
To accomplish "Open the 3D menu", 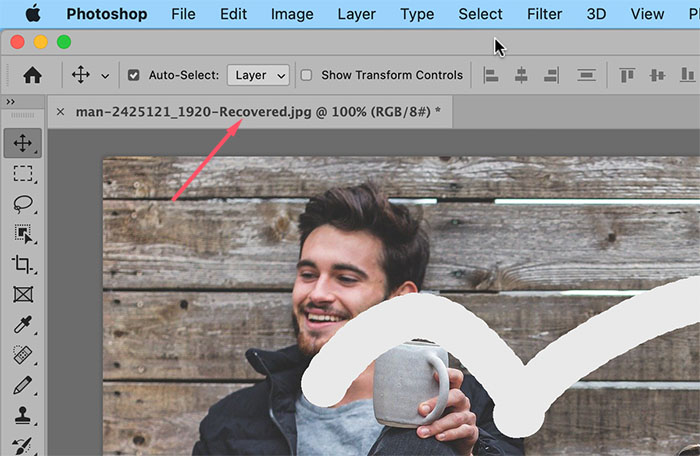I will [x=596, y=14].
